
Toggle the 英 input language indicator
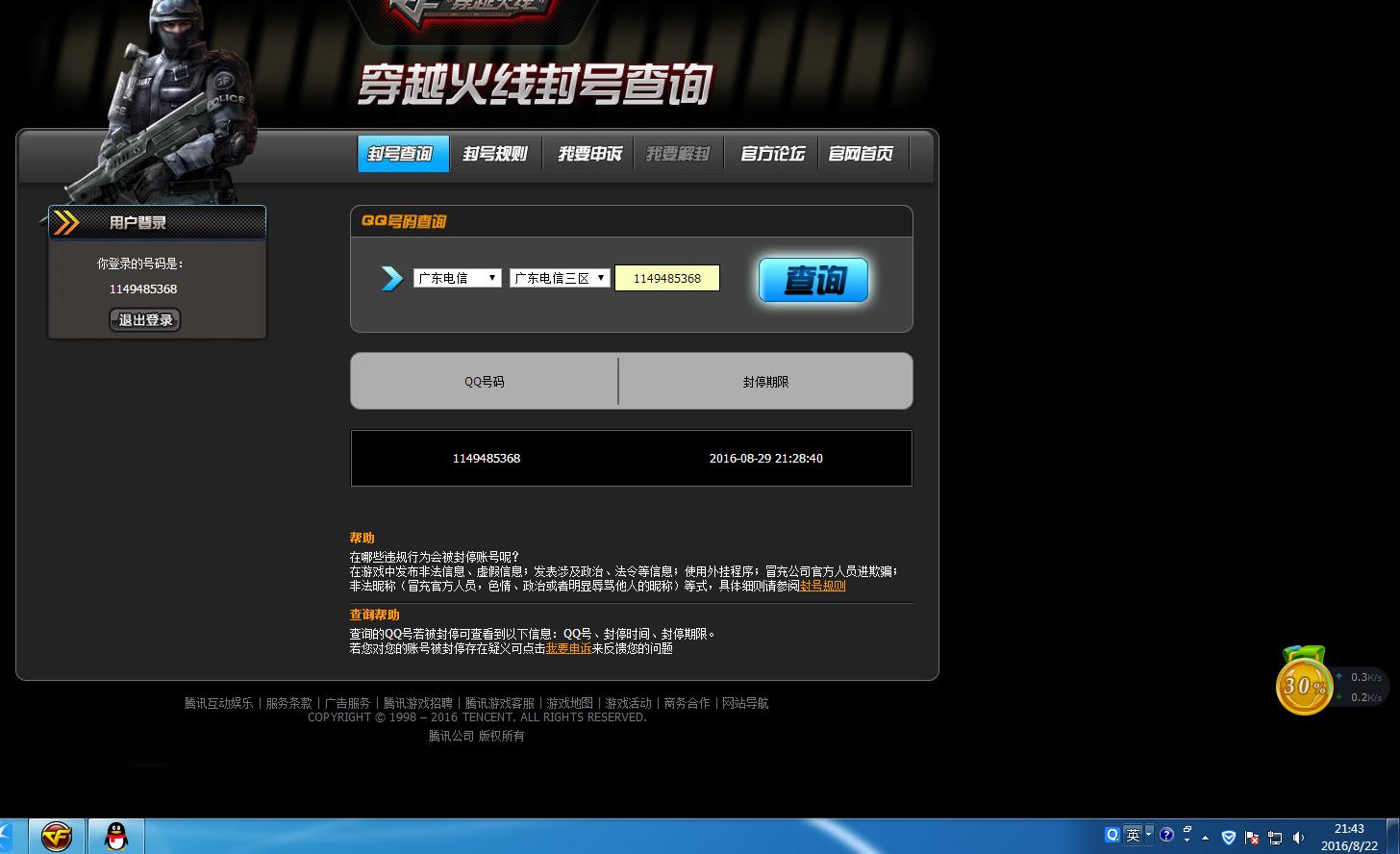pos(1133,835)
